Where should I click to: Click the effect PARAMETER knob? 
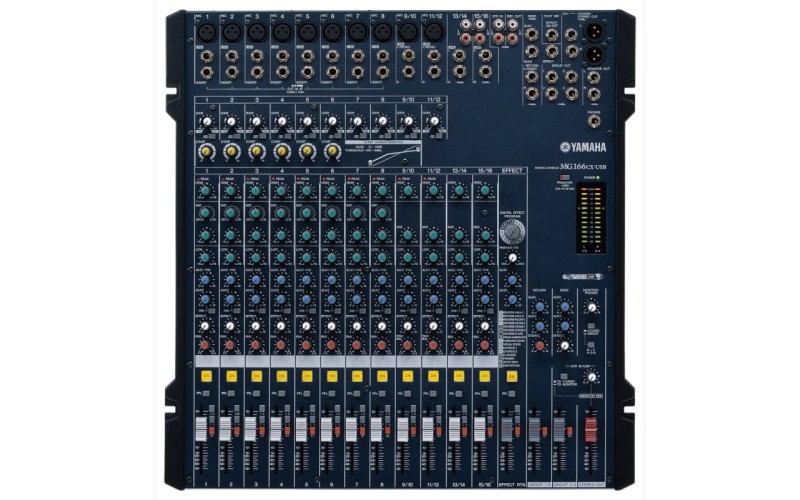(x=512, y=258)
